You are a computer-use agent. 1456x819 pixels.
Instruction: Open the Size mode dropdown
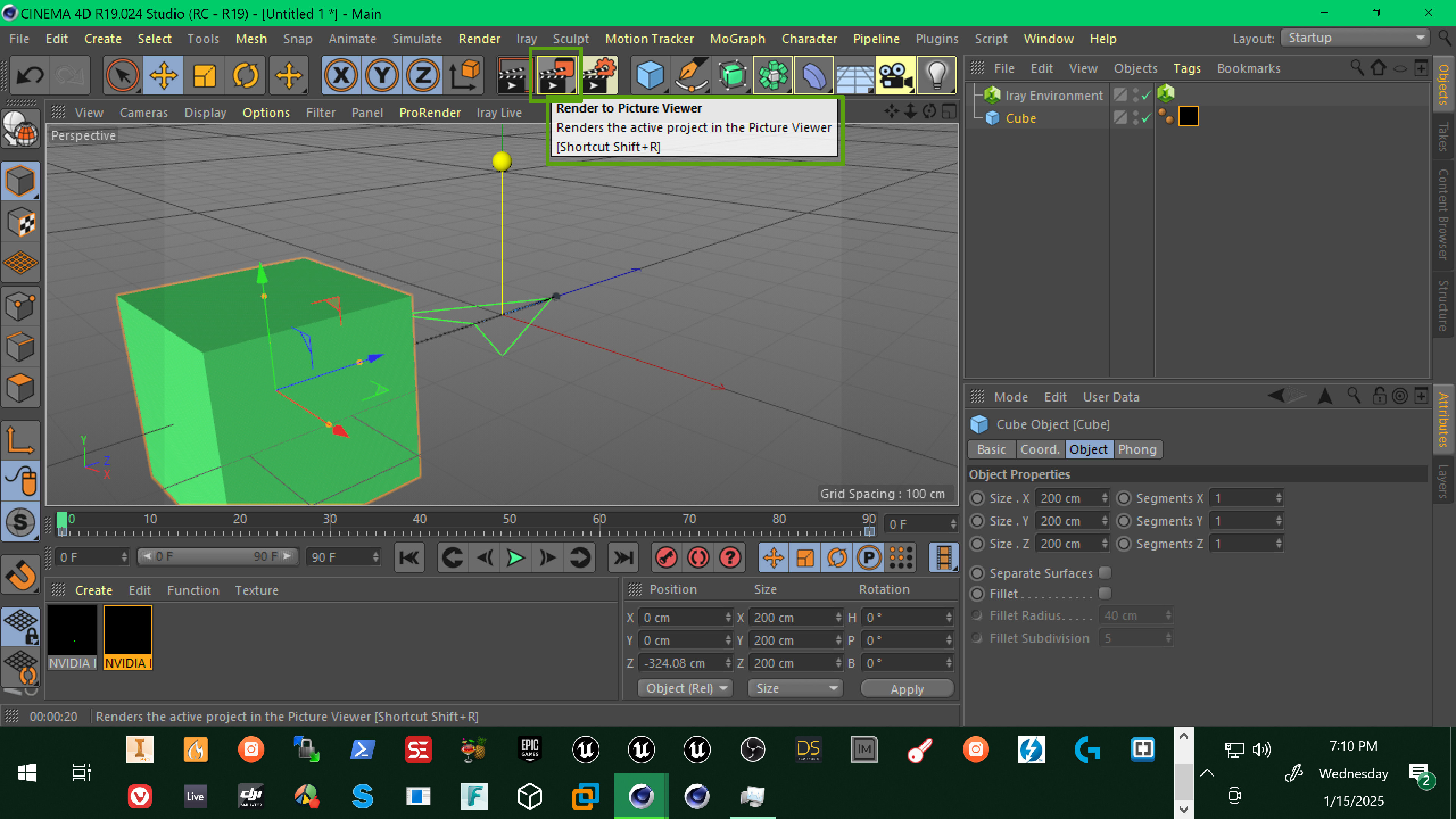coord(795,688)
